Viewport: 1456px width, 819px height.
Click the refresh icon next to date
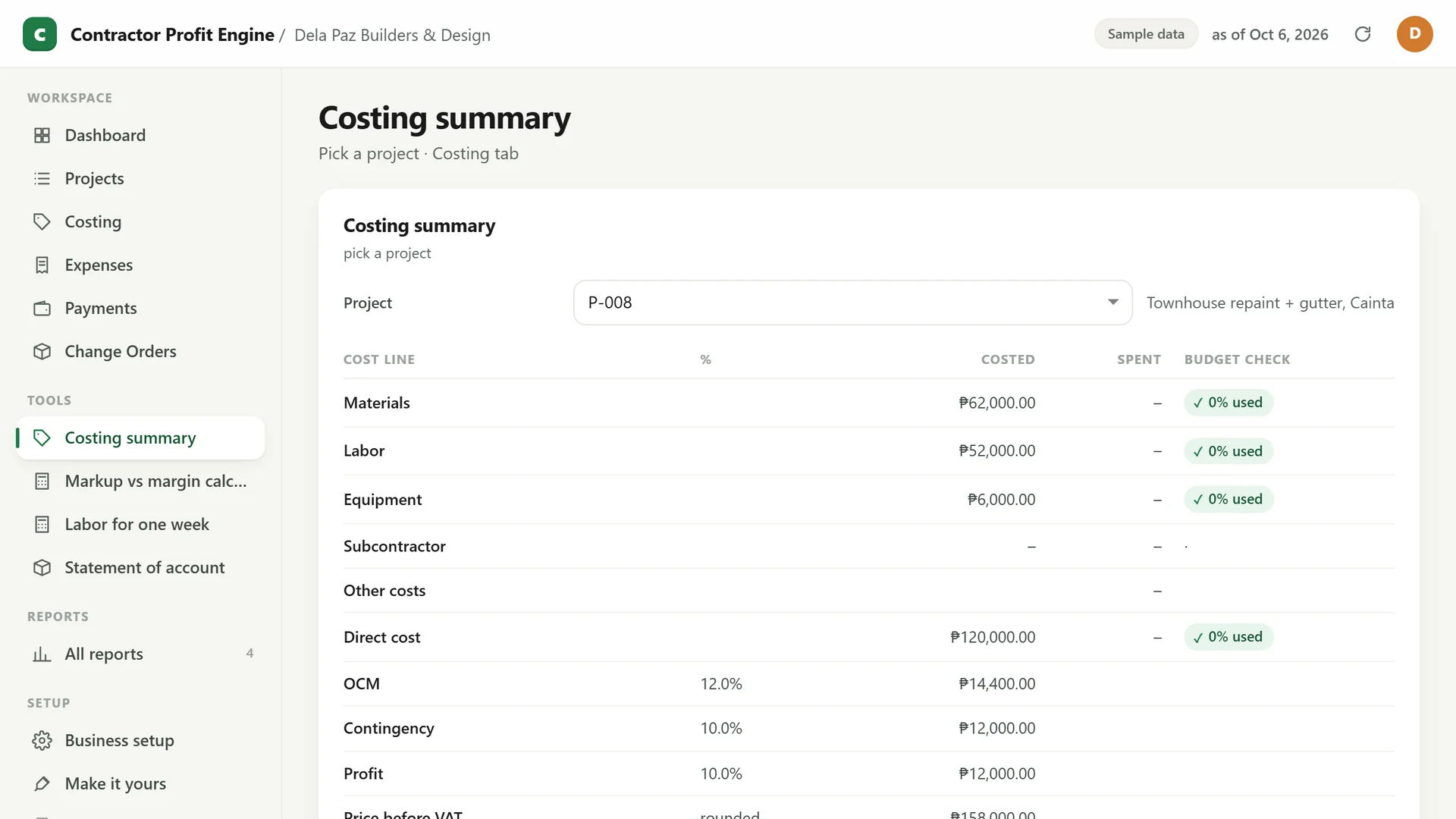(1363, 34)
